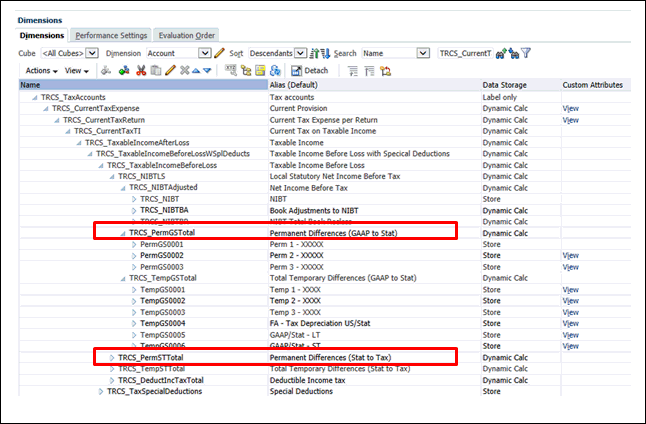Sort members in ascending order
Screen dimensions: 646x424
point(315,53)
